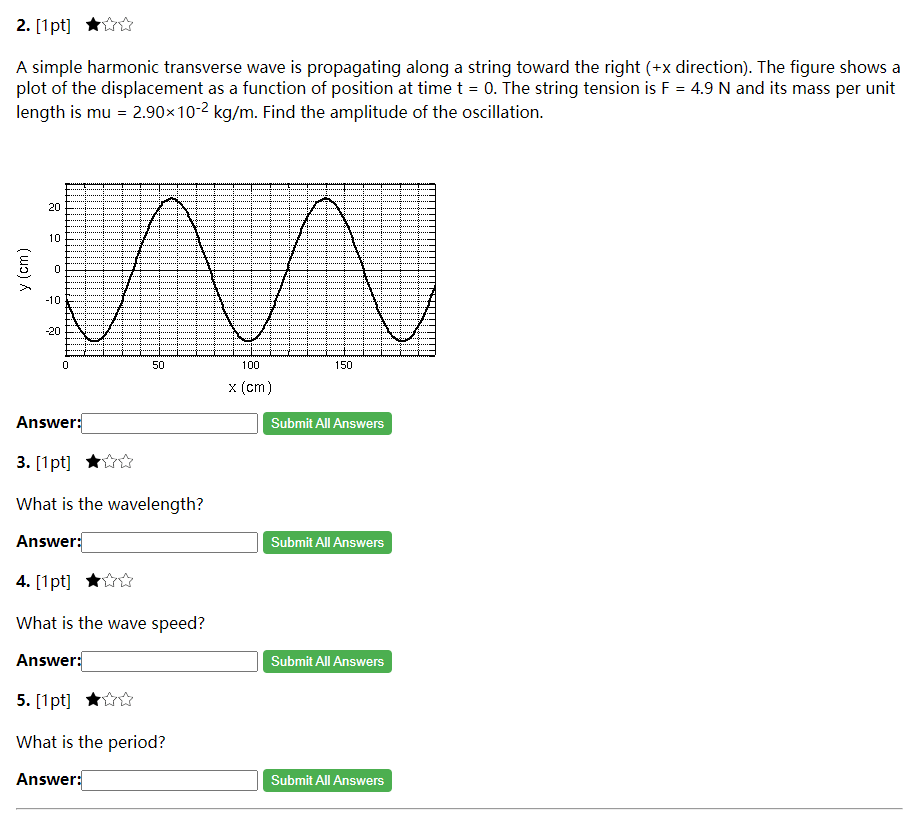Click the answer field for the wave speed question

click(168, 661)
